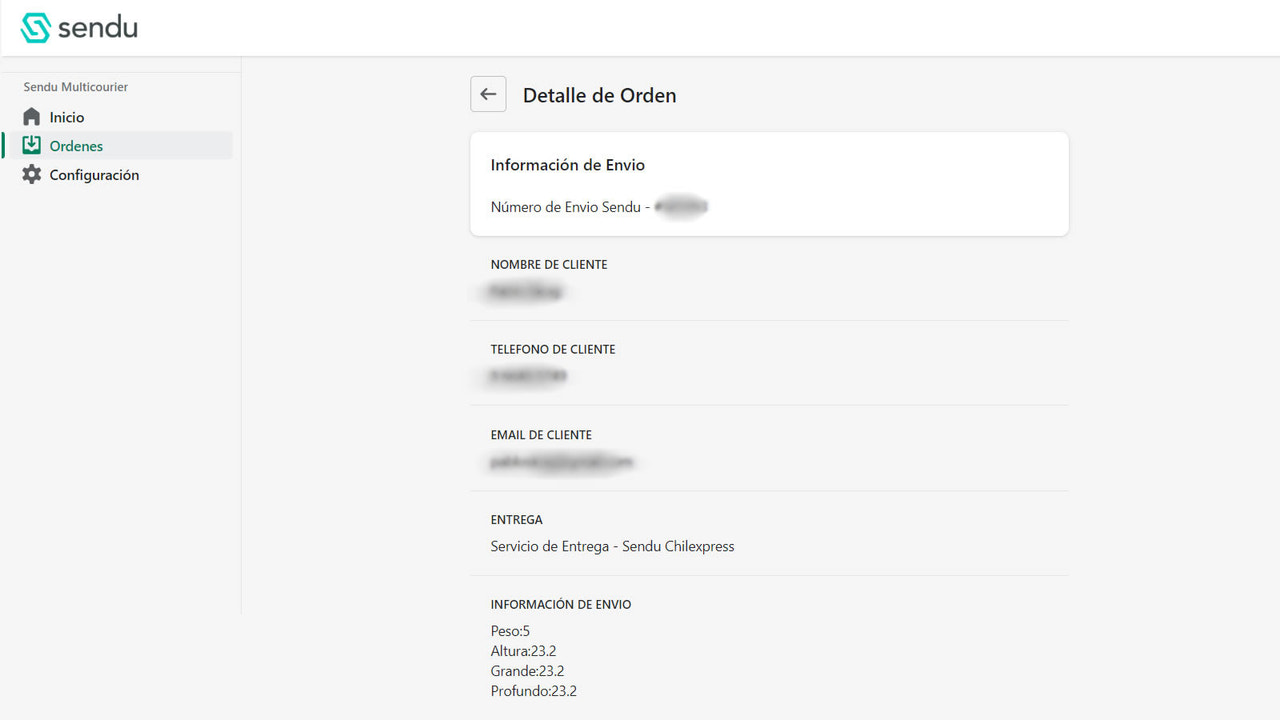Image resolution: width=1280 pixels, height=720 pixels.
Task: Click the blurred customer name value
Action: (x=525, y=292)
